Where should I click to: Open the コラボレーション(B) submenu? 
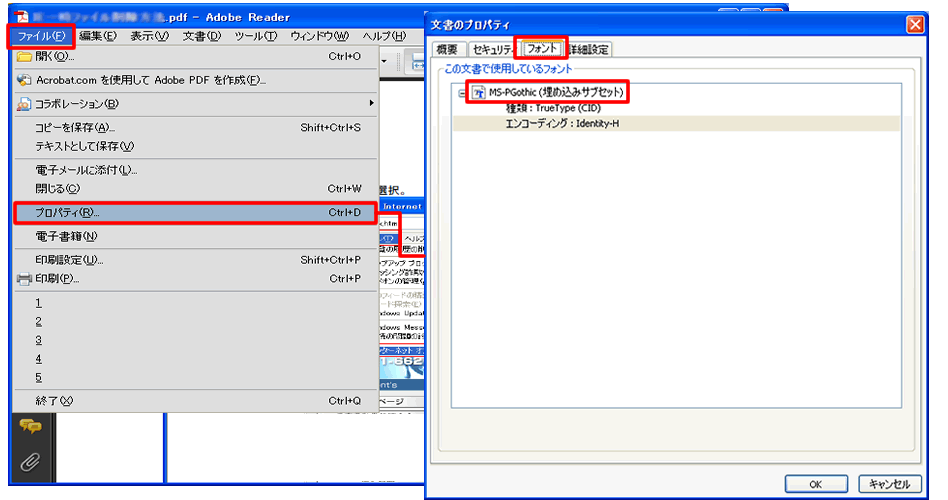click(x=195, y=104)
